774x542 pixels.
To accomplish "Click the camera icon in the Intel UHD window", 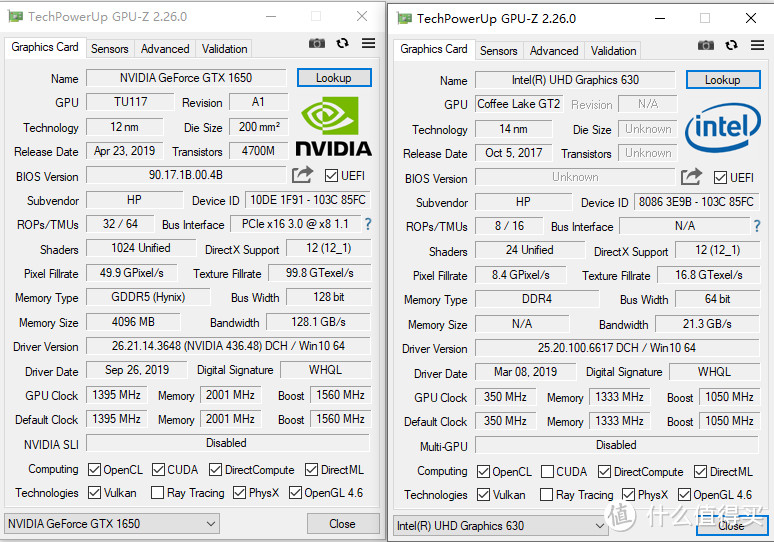I will pyautogui.click(x=706, y=45).
